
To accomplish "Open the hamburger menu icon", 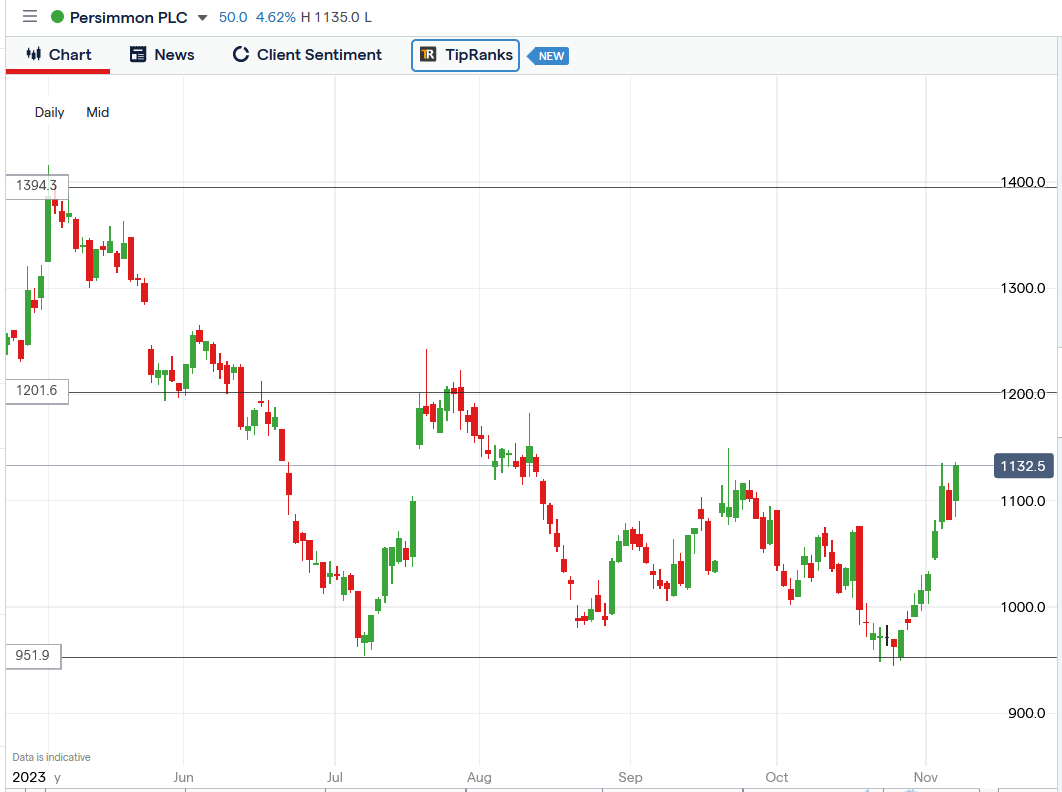I will [x=30, y=16].
